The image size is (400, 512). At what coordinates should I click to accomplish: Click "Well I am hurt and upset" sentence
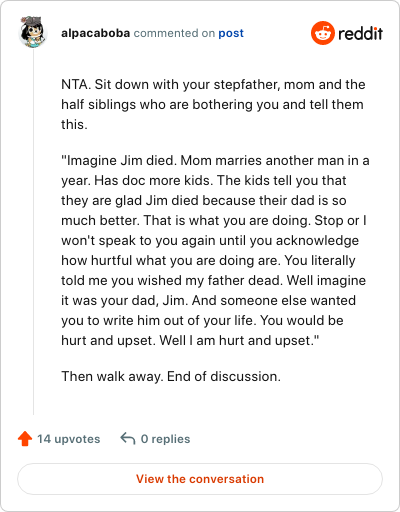[239, 340]
